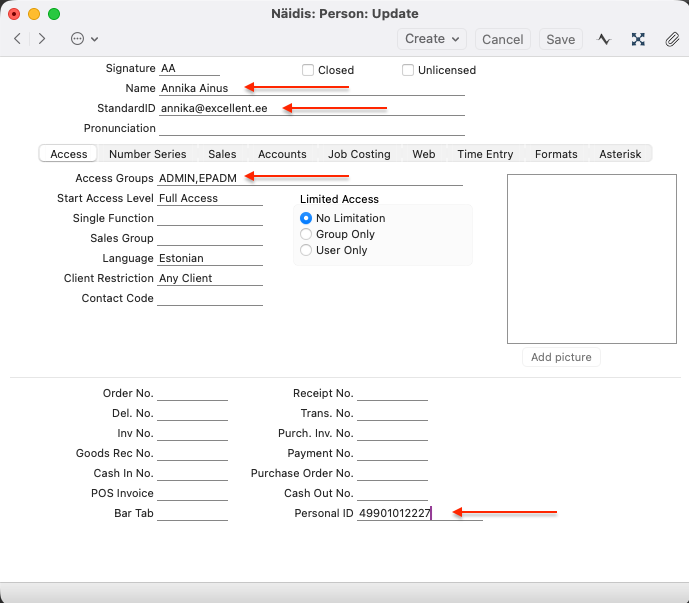The image size is (689, 603).
Task: Open the ellipsis actions menu icon
Action: pyautogui.click(x=78, y=39)
